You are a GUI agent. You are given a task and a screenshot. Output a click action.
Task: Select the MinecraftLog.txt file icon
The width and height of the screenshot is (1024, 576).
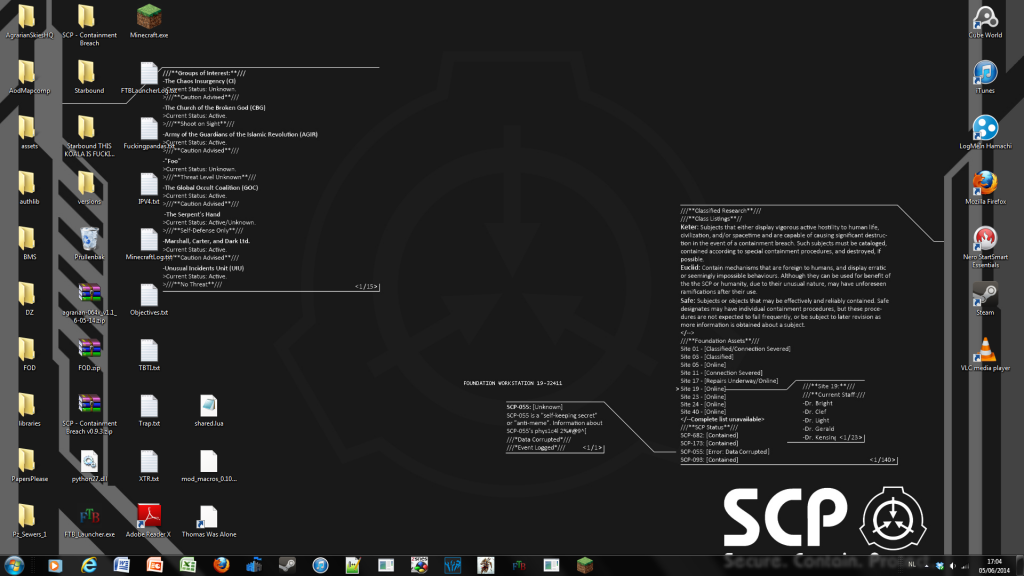pyautogui.click(x=149, y=240)
